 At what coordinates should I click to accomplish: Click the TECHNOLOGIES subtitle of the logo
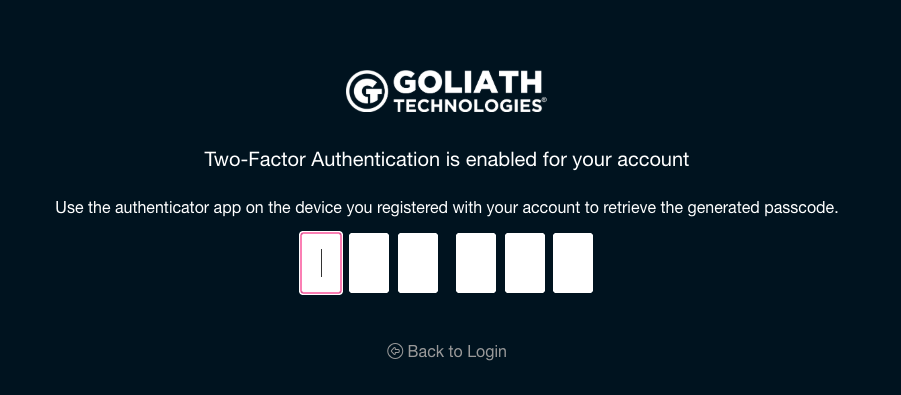click(x=467, y=106)
